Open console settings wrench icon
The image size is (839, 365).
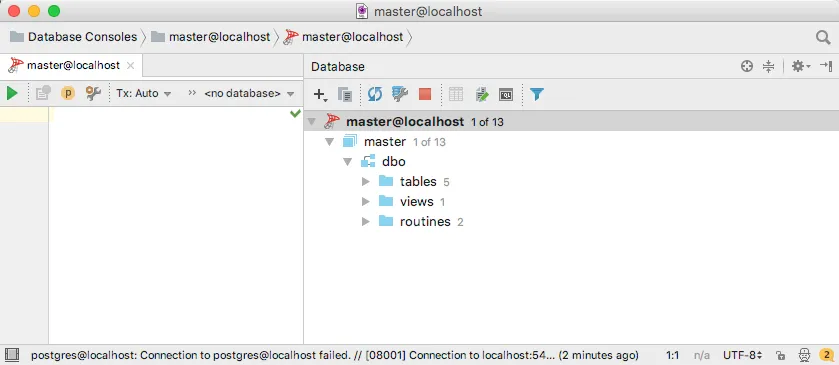pos(93,93)
